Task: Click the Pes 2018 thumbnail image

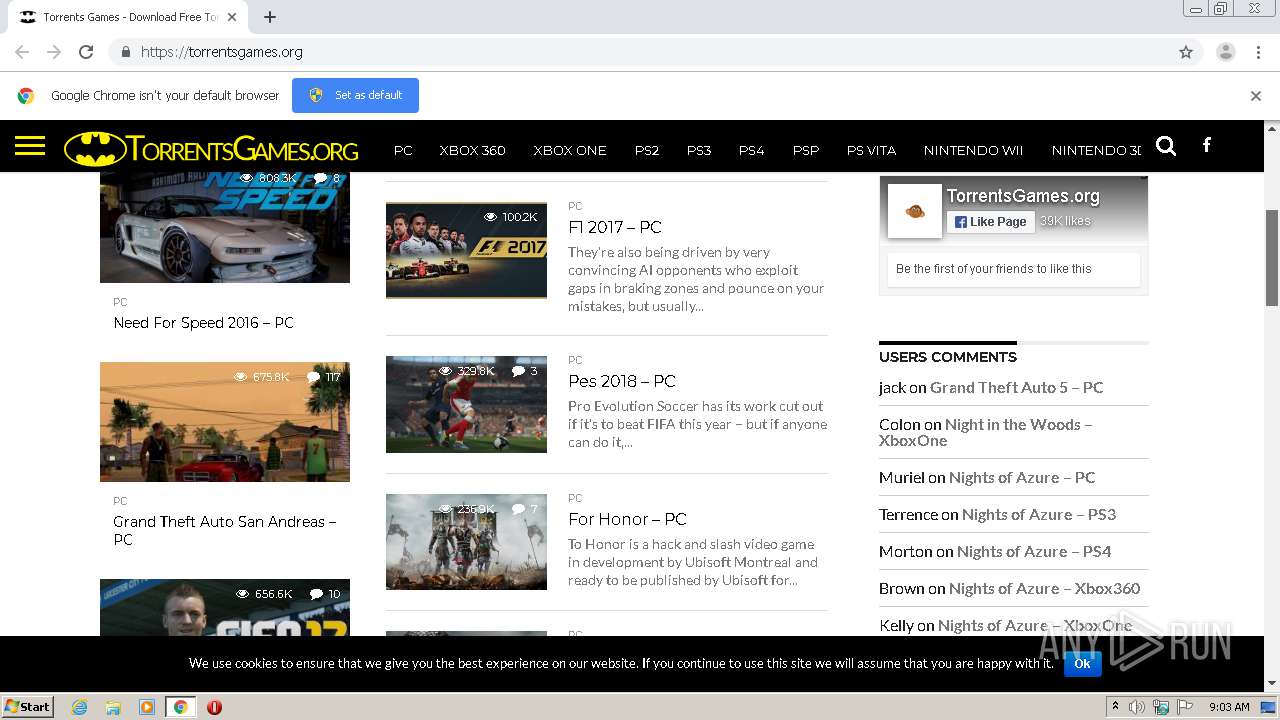Action: click(466, 404)
